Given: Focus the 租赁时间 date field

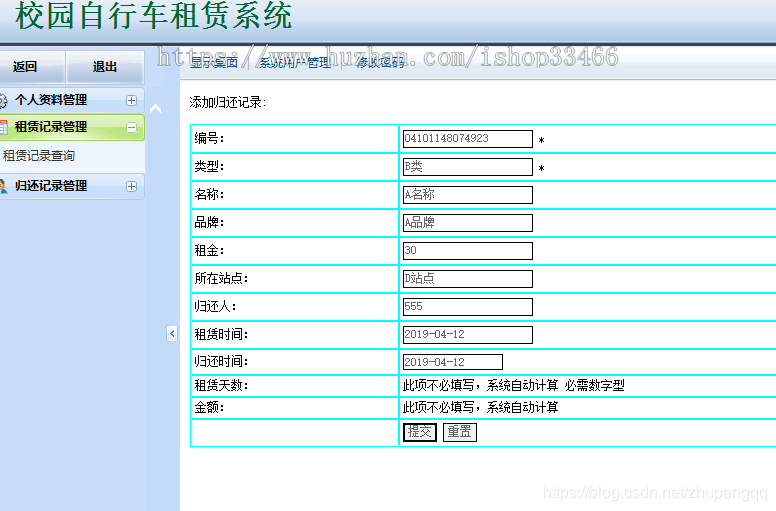Looking at the screenshot, I should pyautogui.click(x=468, y=335).
